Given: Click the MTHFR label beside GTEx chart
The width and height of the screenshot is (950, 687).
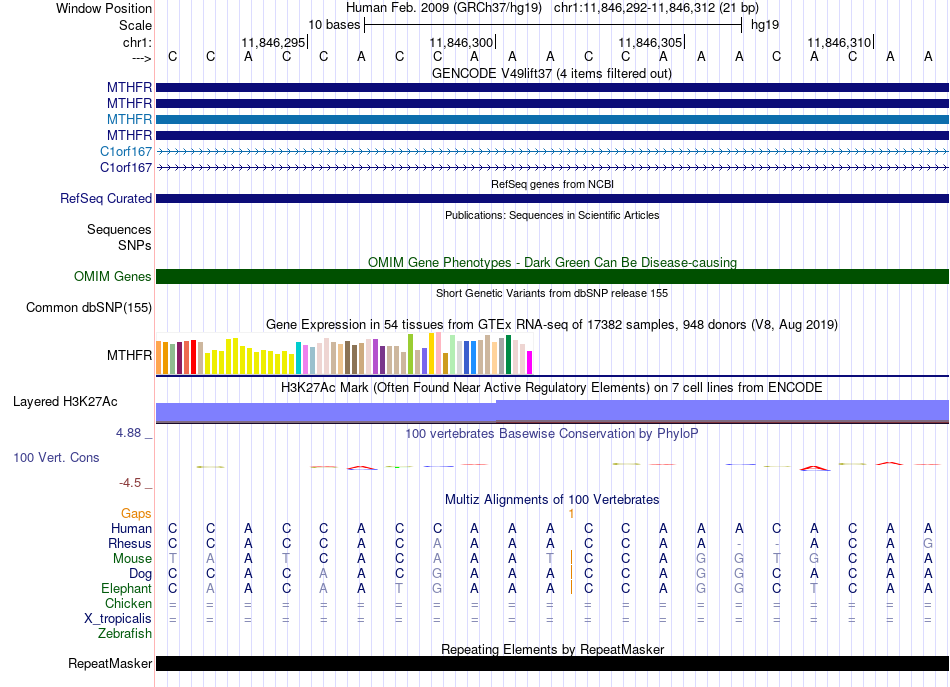Looking at the screenshot, I should pyautogui.click(x=129, y=355).
